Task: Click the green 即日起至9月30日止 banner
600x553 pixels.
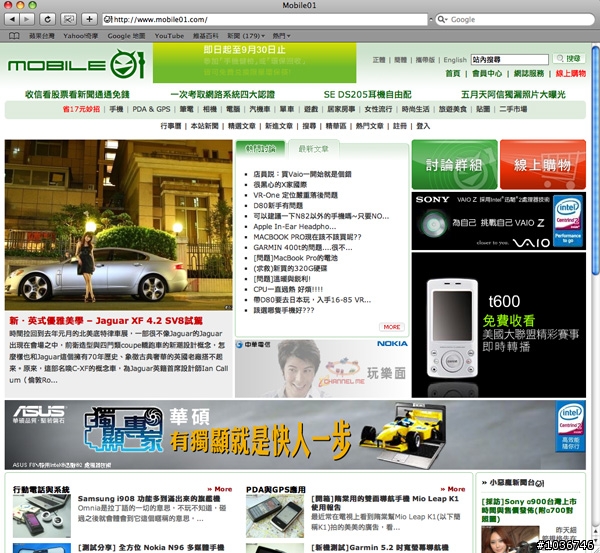Action: tap(254, 63)
